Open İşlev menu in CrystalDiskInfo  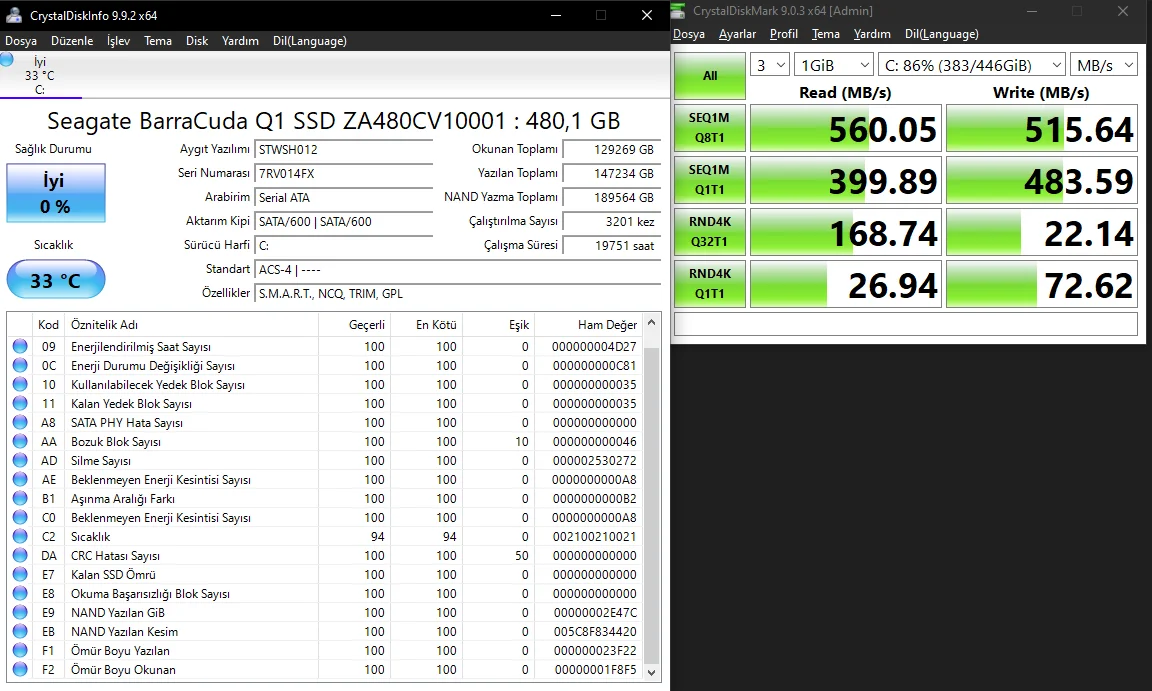[x=118, y=41]
